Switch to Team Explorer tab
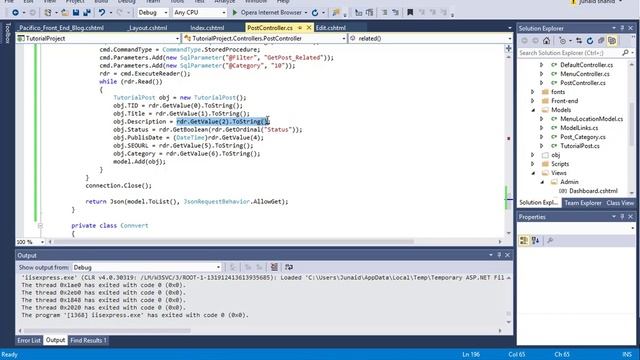This screenshot has width=640, height=360. click(583, 203)
